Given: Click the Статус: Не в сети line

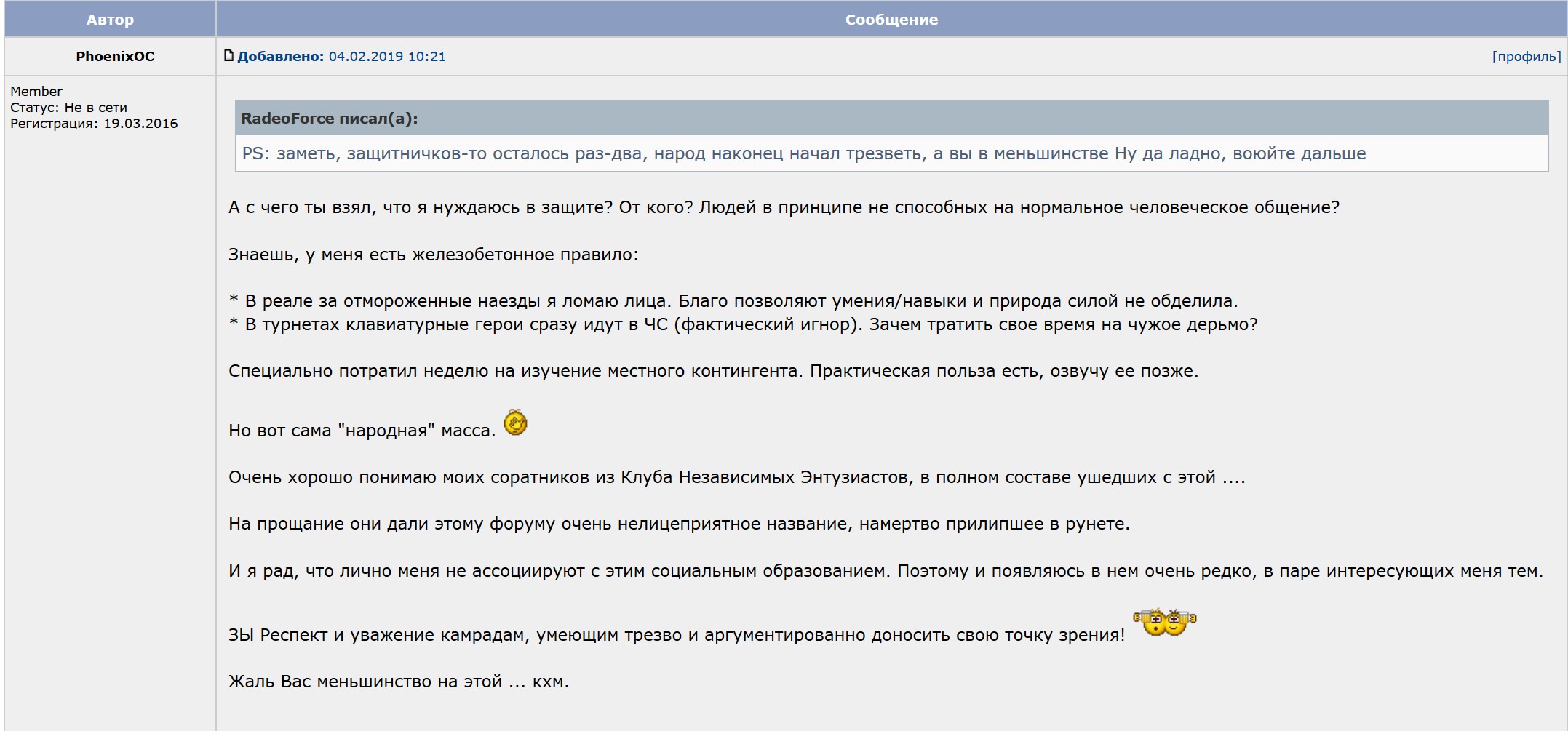Looking at the screenshot, I should coord(68,108).
